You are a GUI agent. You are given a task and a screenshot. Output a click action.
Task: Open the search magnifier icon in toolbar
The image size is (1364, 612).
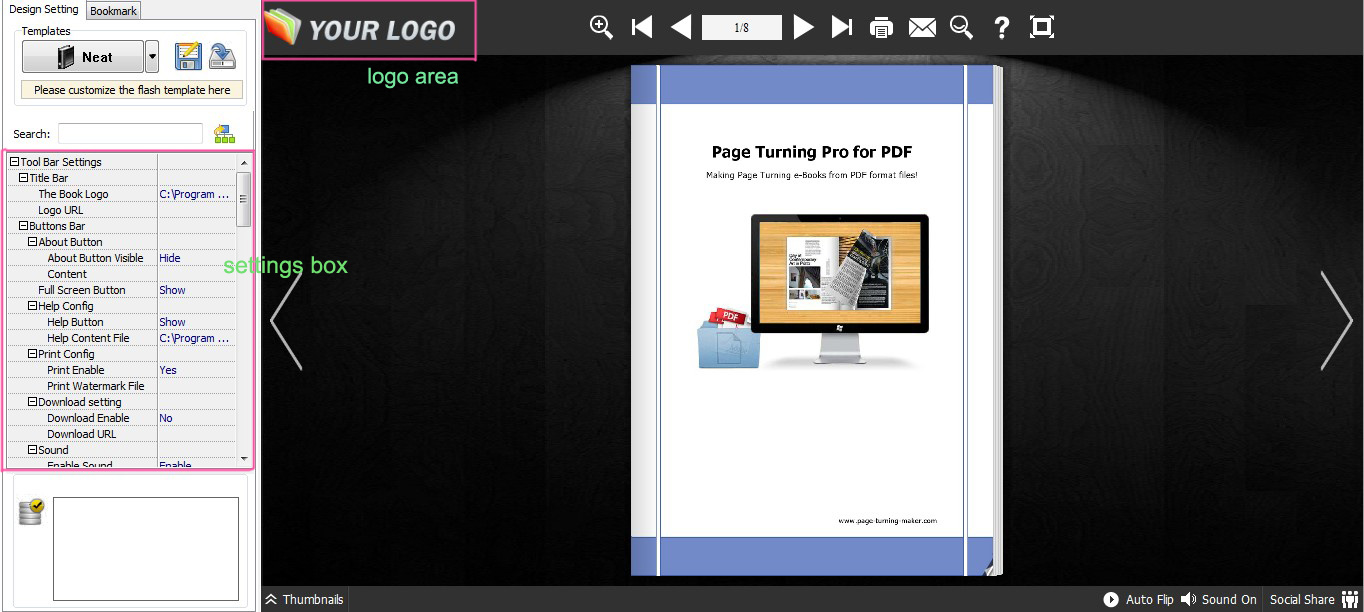click(x=962, y=27)
